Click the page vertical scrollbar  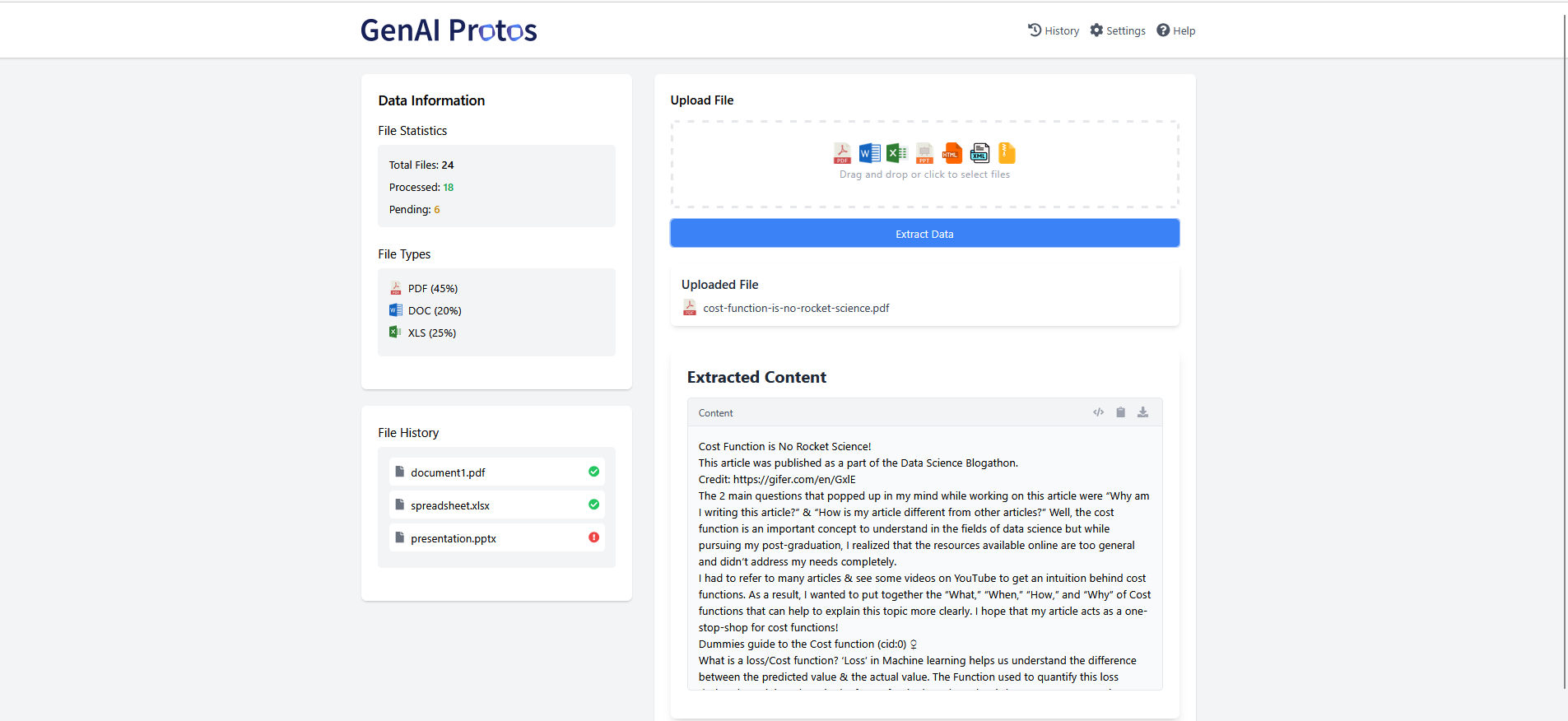tap(1564, 350)
